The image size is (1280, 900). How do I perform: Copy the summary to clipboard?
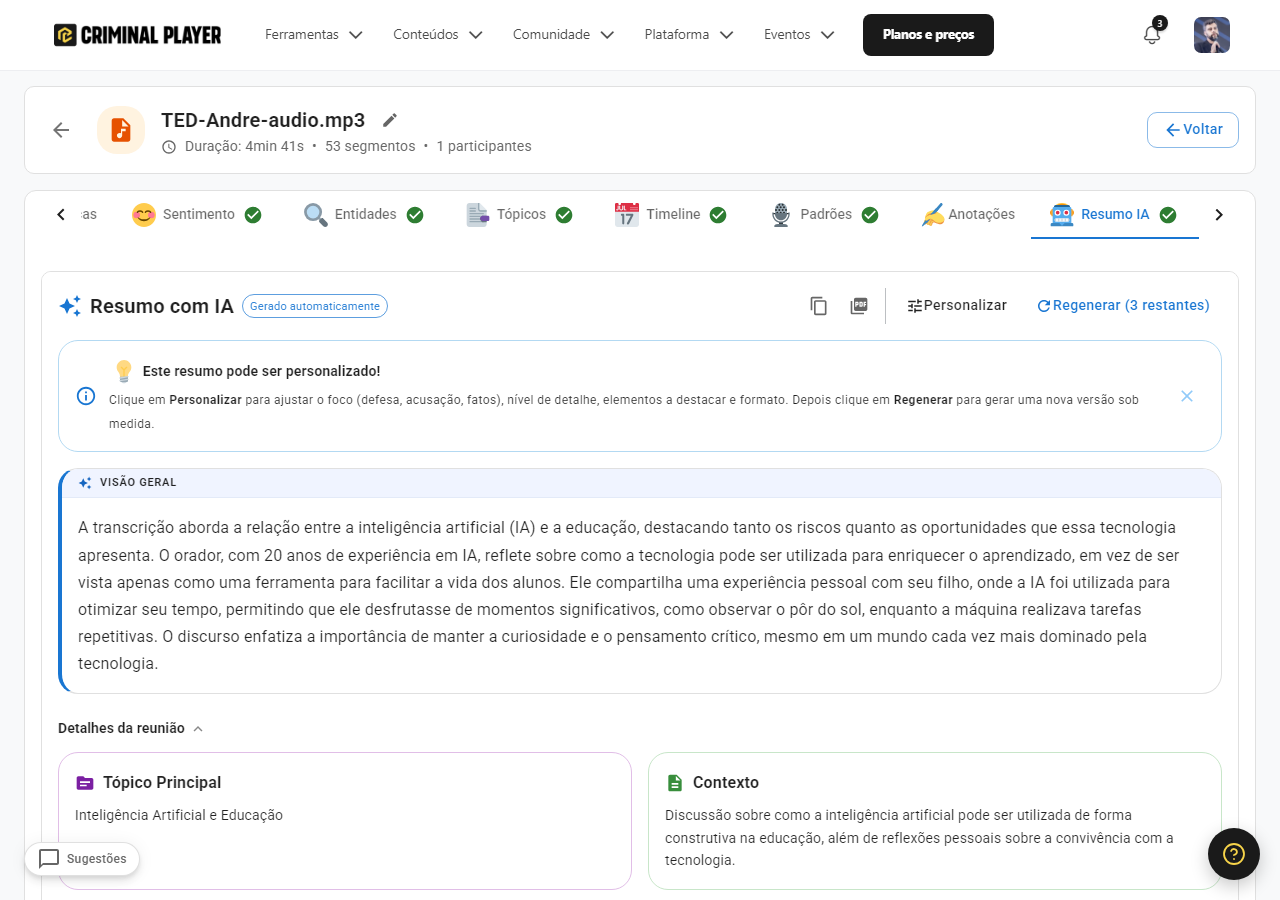pos(819,306)
